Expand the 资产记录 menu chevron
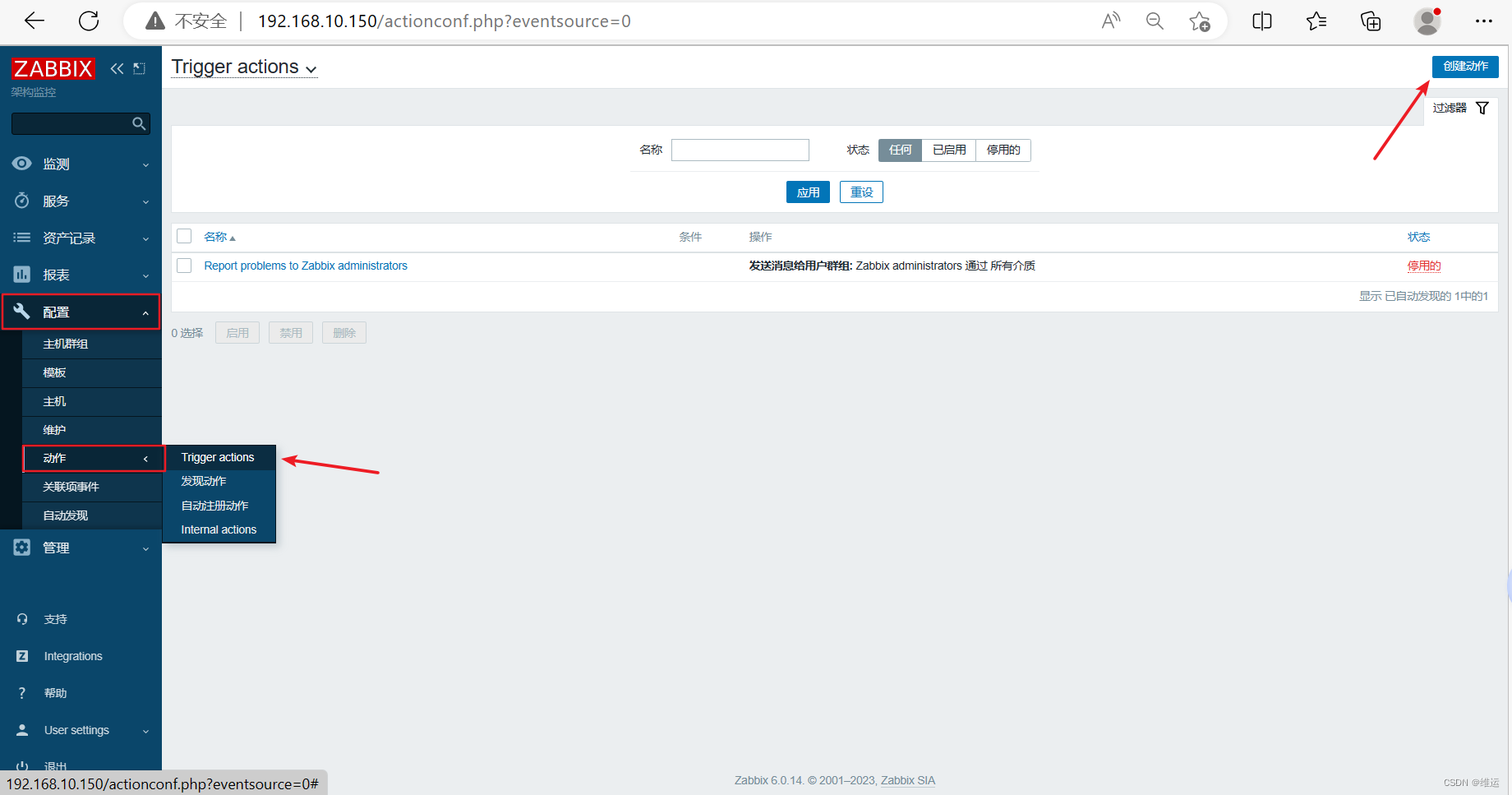The width and height of the screenshot is (1512, 795). 145,238
